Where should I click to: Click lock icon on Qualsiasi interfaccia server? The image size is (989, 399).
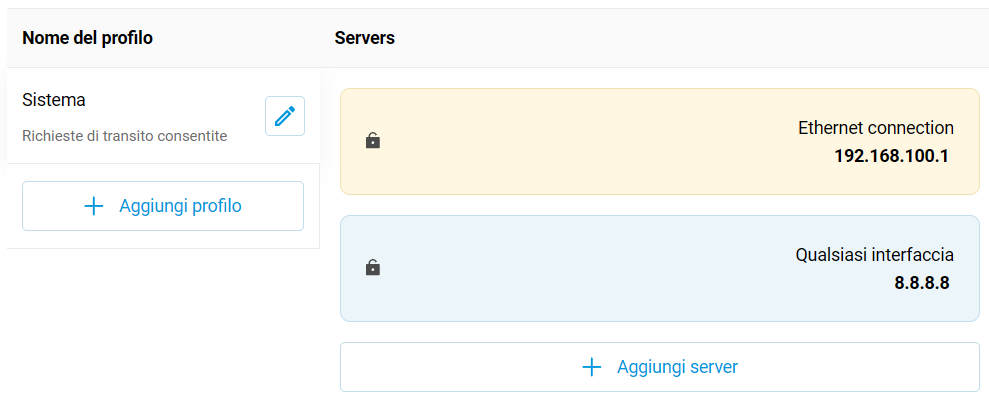click(x=373, y=268)
